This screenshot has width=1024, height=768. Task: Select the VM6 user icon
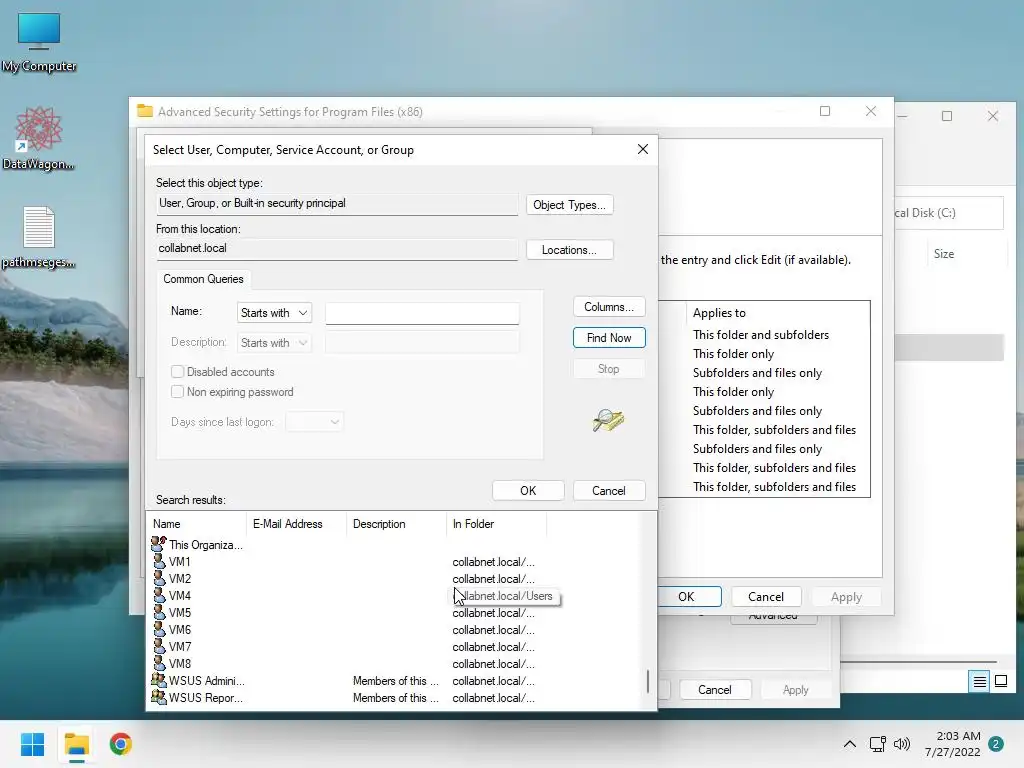(159, 629)
